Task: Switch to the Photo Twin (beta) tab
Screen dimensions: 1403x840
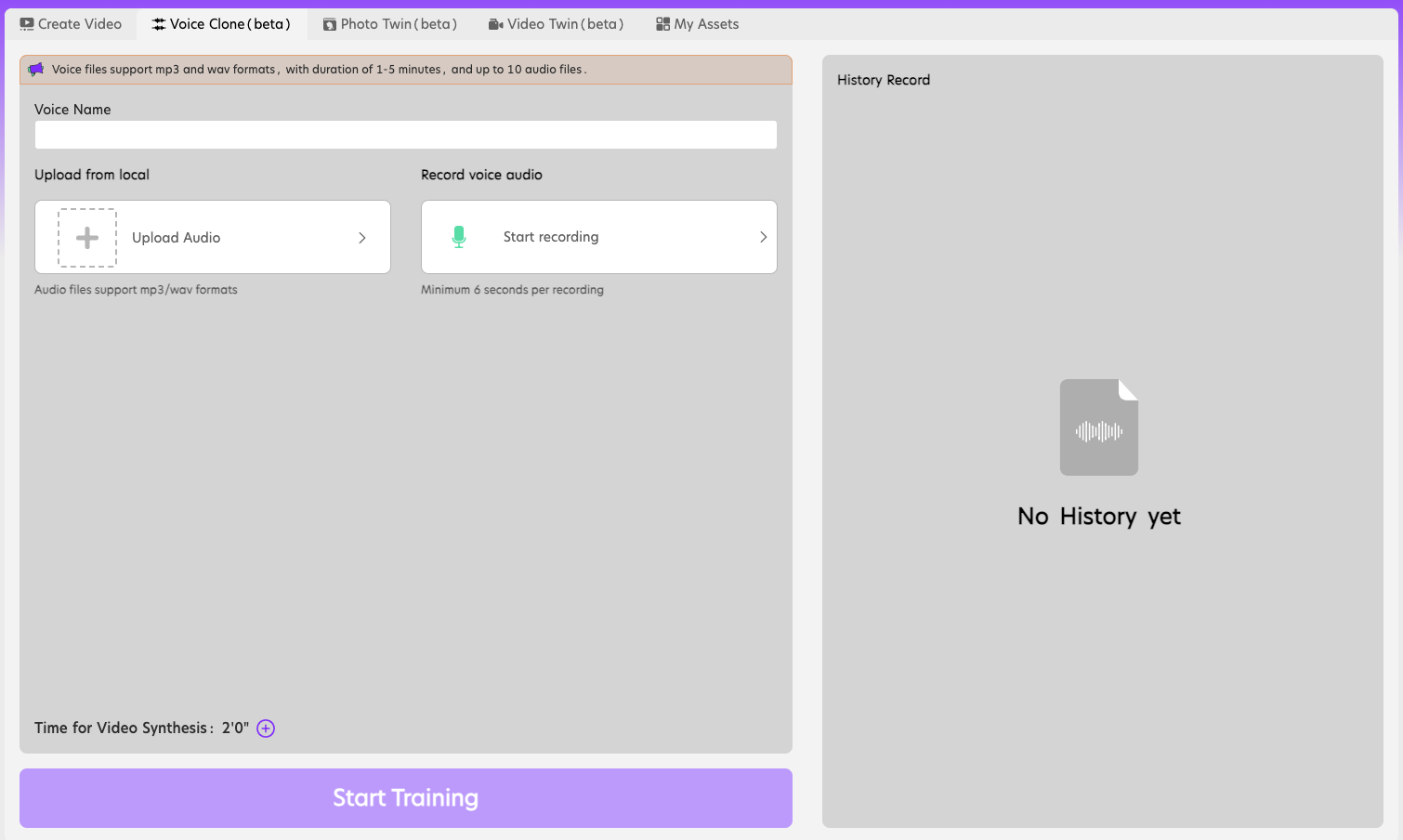Action: [390, 24]
